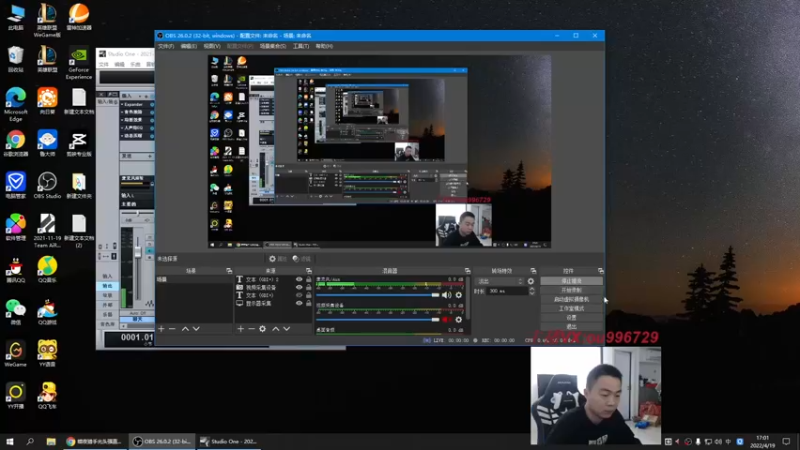Open Microsoft Edge desktop shortcut
The height and width of the screenshot is (450, 800).
[x=16, y=104]
